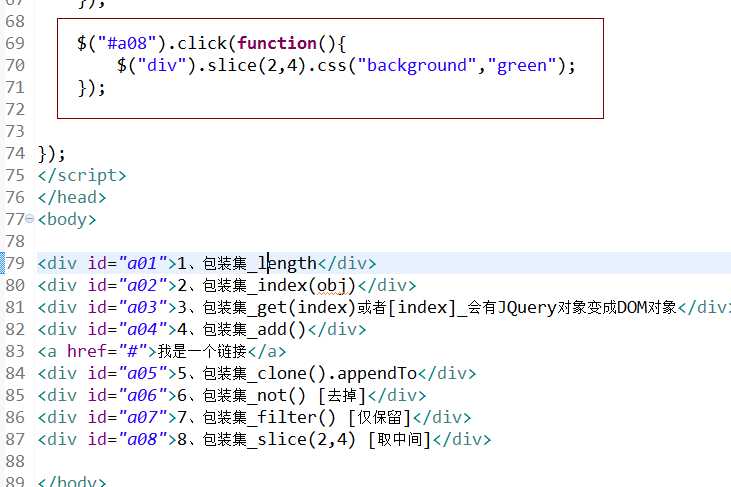Collapse the body tag fold marker at line 77
The image size is (731, 487).
[x=30, y=219]
